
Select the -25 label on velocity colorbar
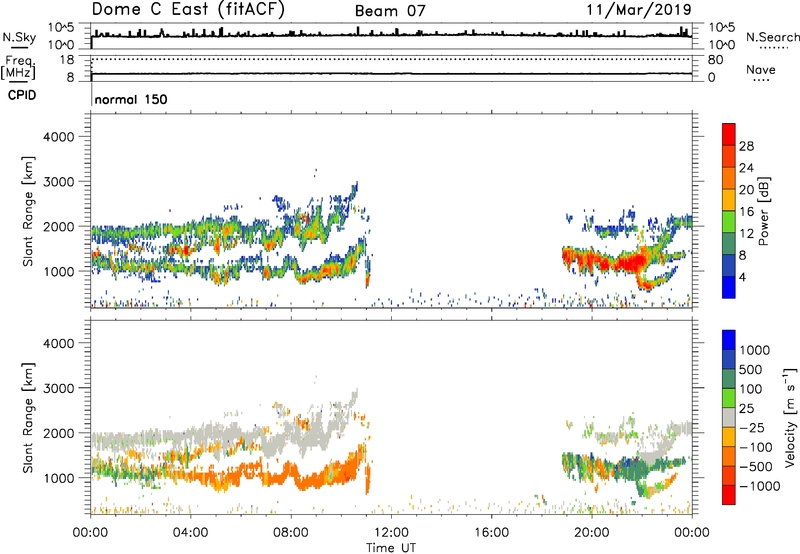point(753,427)
